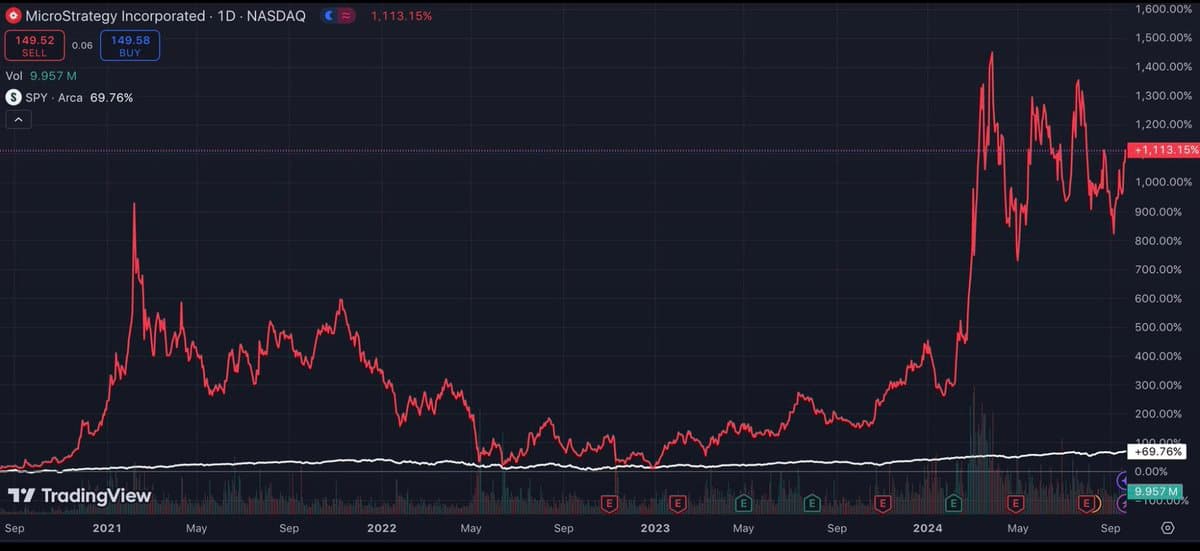Select the Vol 9.957 M indicator legend
1200x551 pixels.
point(42,76)
